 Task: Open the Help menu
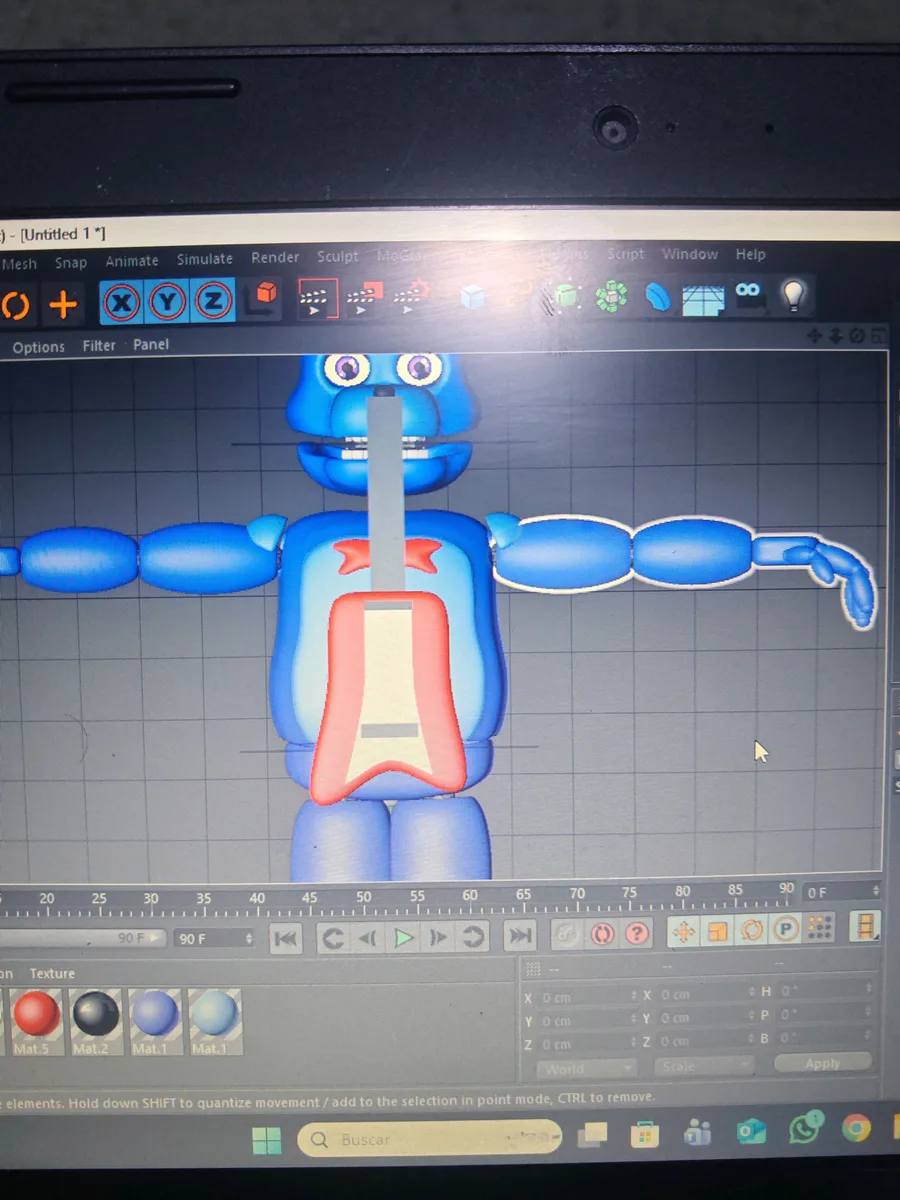click(751, 254)
